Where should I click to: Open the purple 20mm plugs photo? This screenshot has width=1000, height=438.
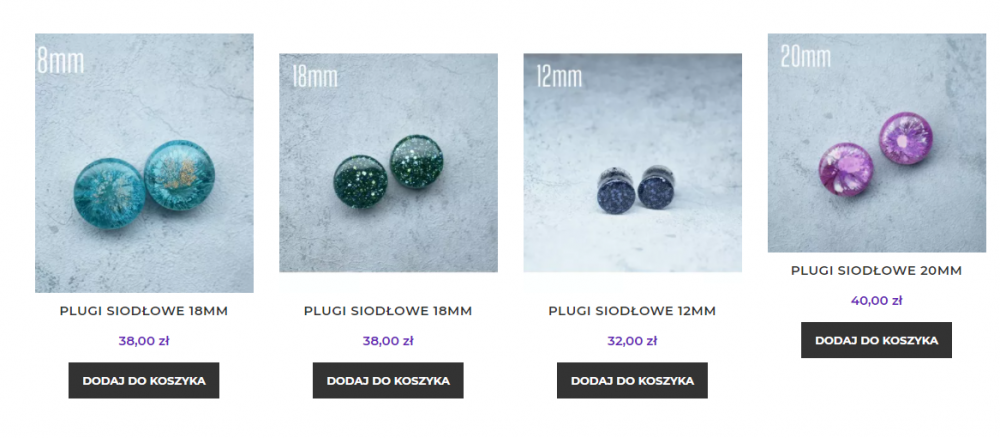(x=877, y=143)
